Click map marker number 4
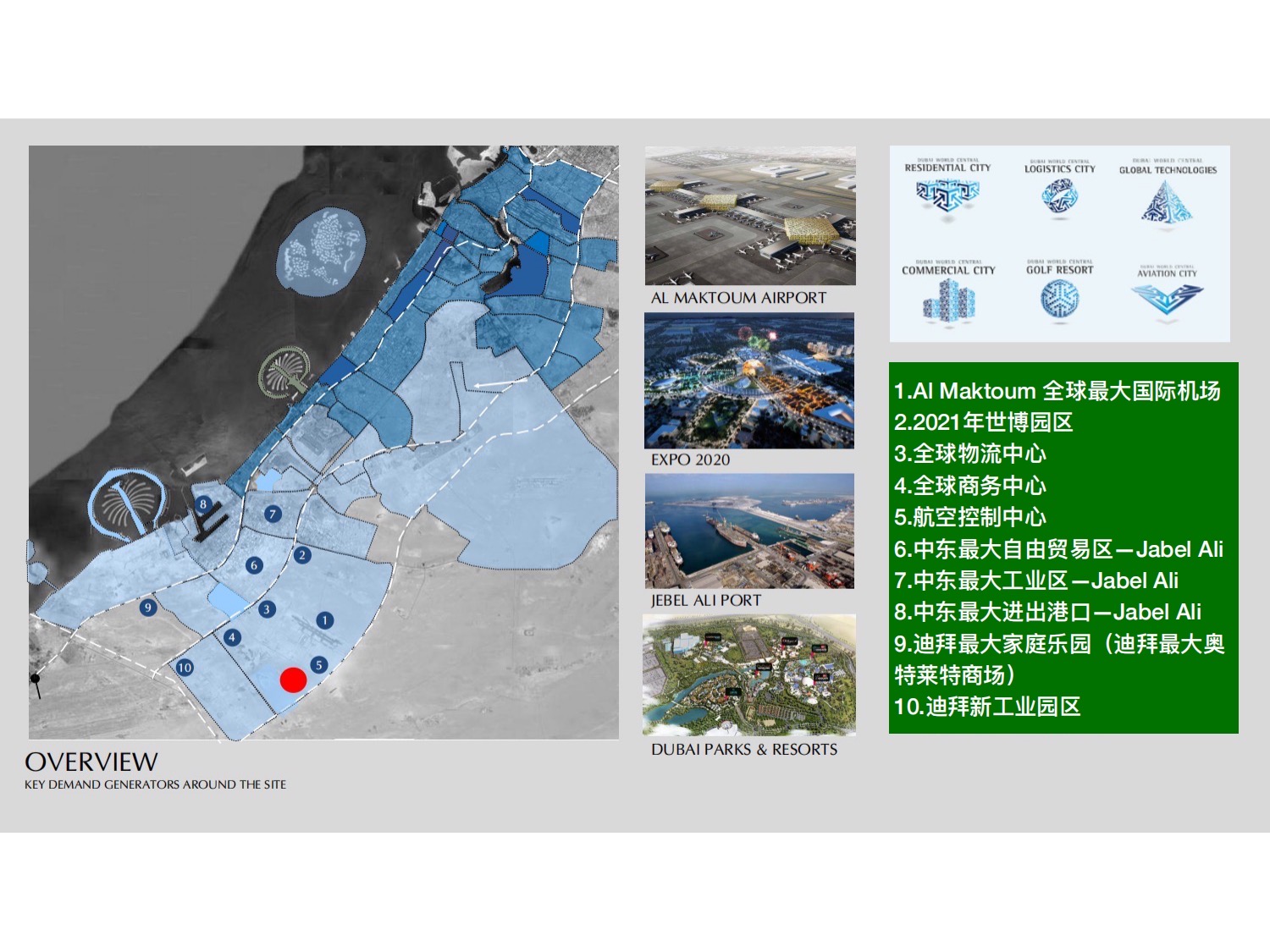This screenshot has width=1270, height=952. pos(232,637)
